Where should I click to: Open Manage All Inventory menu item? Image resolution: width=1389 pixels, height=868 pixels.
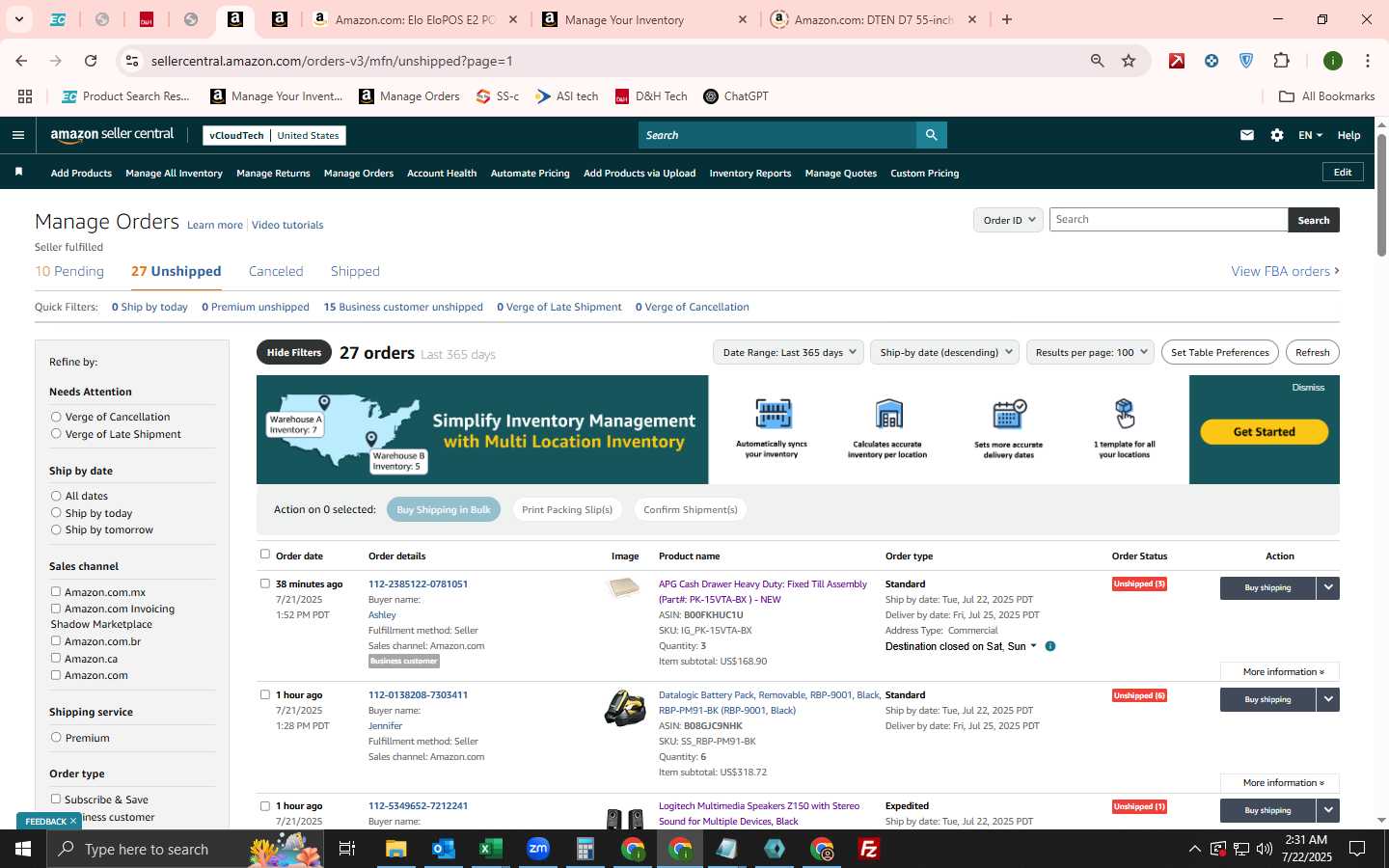coord(174,174)
